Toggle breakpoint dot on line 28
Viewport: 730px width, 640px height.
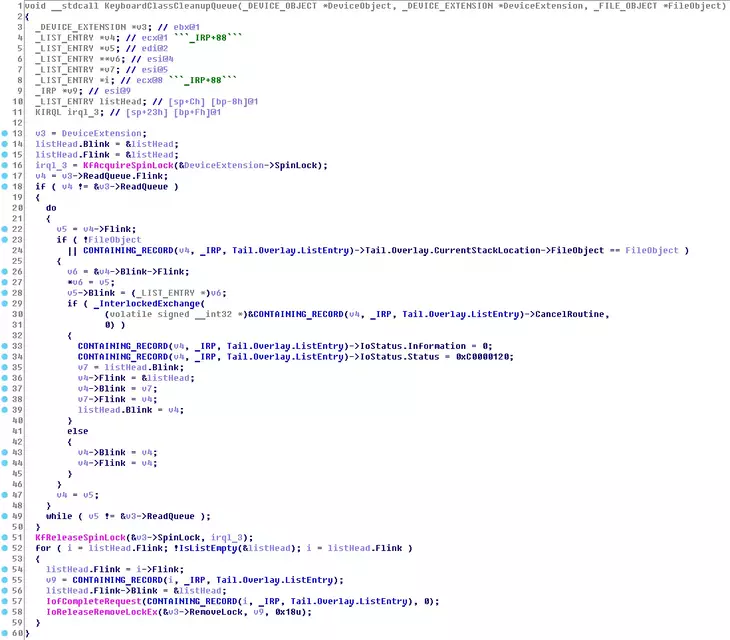[5, 293]
